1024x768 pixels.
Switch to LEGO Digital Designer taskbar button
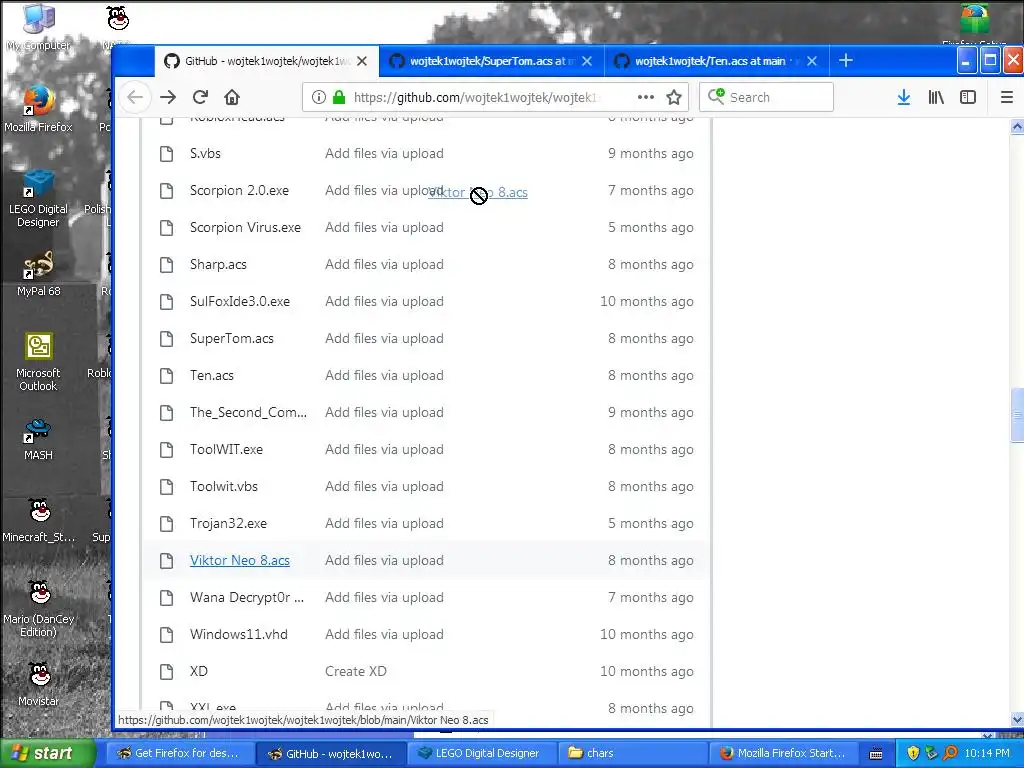[x=481, y=754]
